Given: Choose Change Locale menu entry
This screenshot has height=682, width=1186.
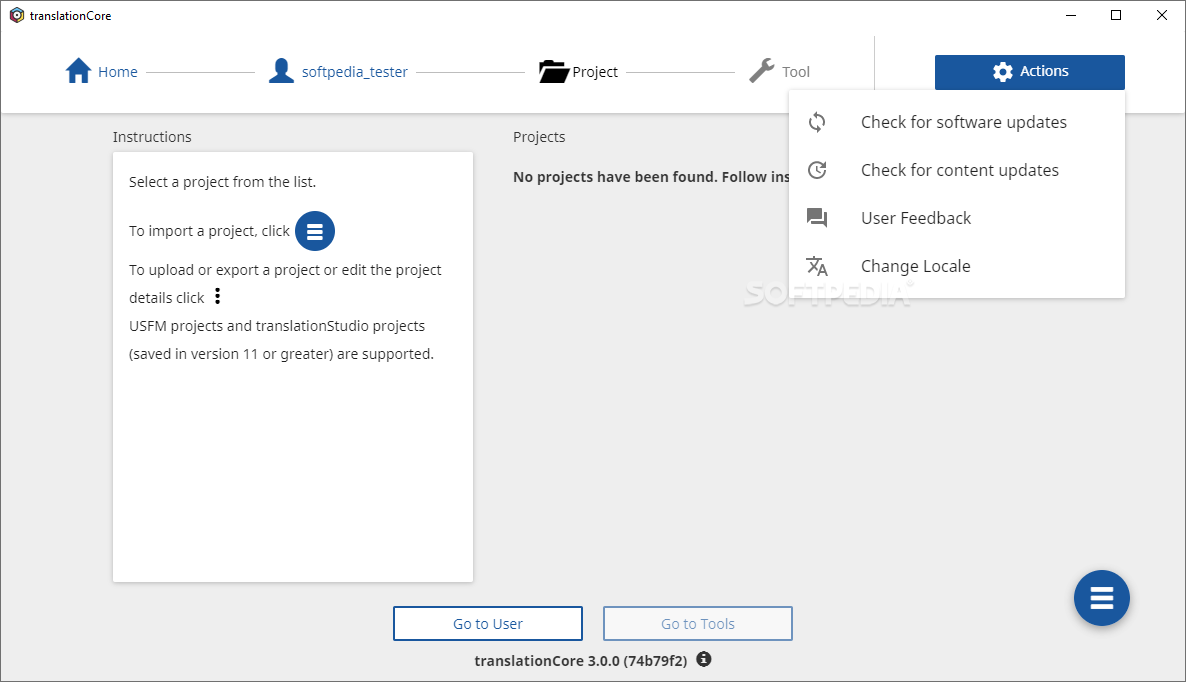Looking at the screenshot, I should [x=957, y=266].
